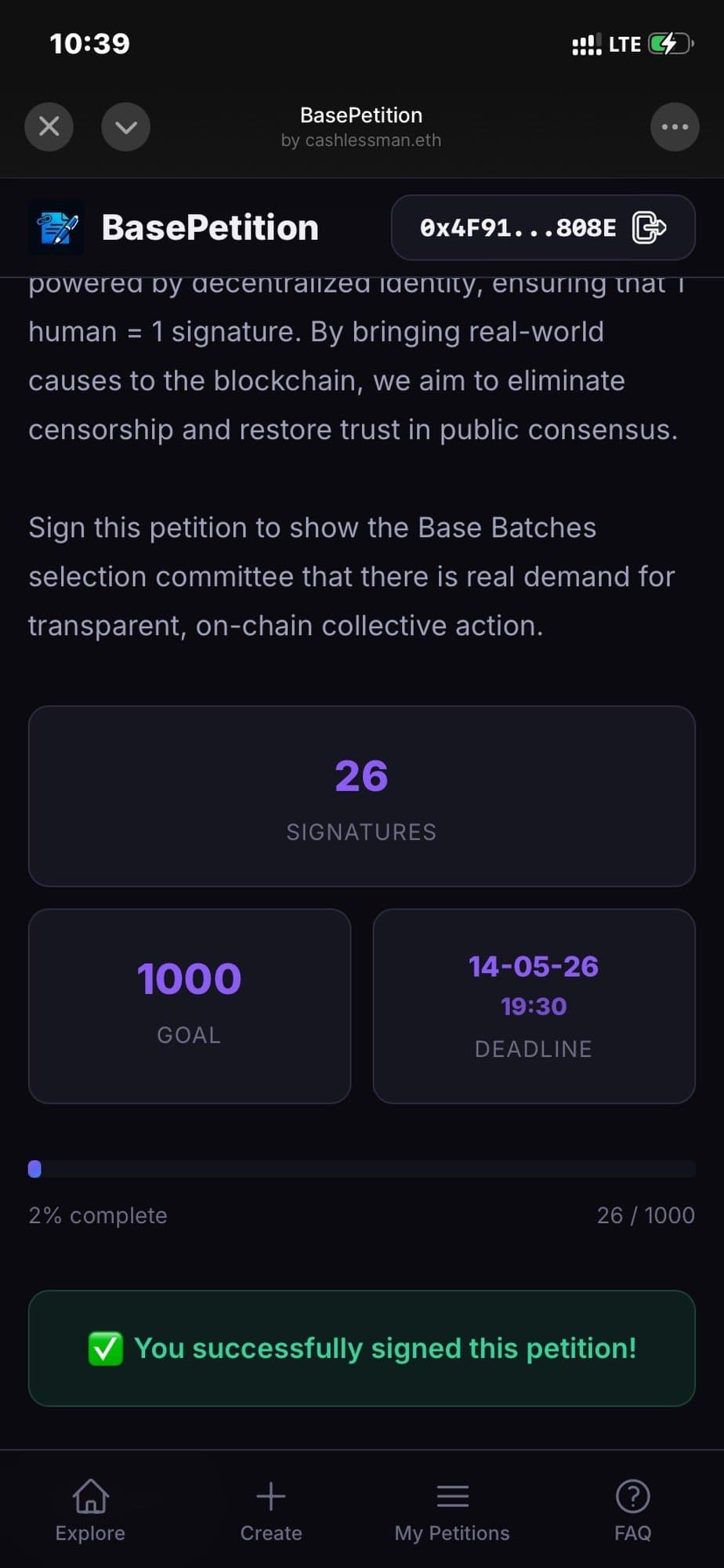The height and width of the screenshot is (1568, 724).
Task: Open the Explore home tab
Action: coord(90,1509)
